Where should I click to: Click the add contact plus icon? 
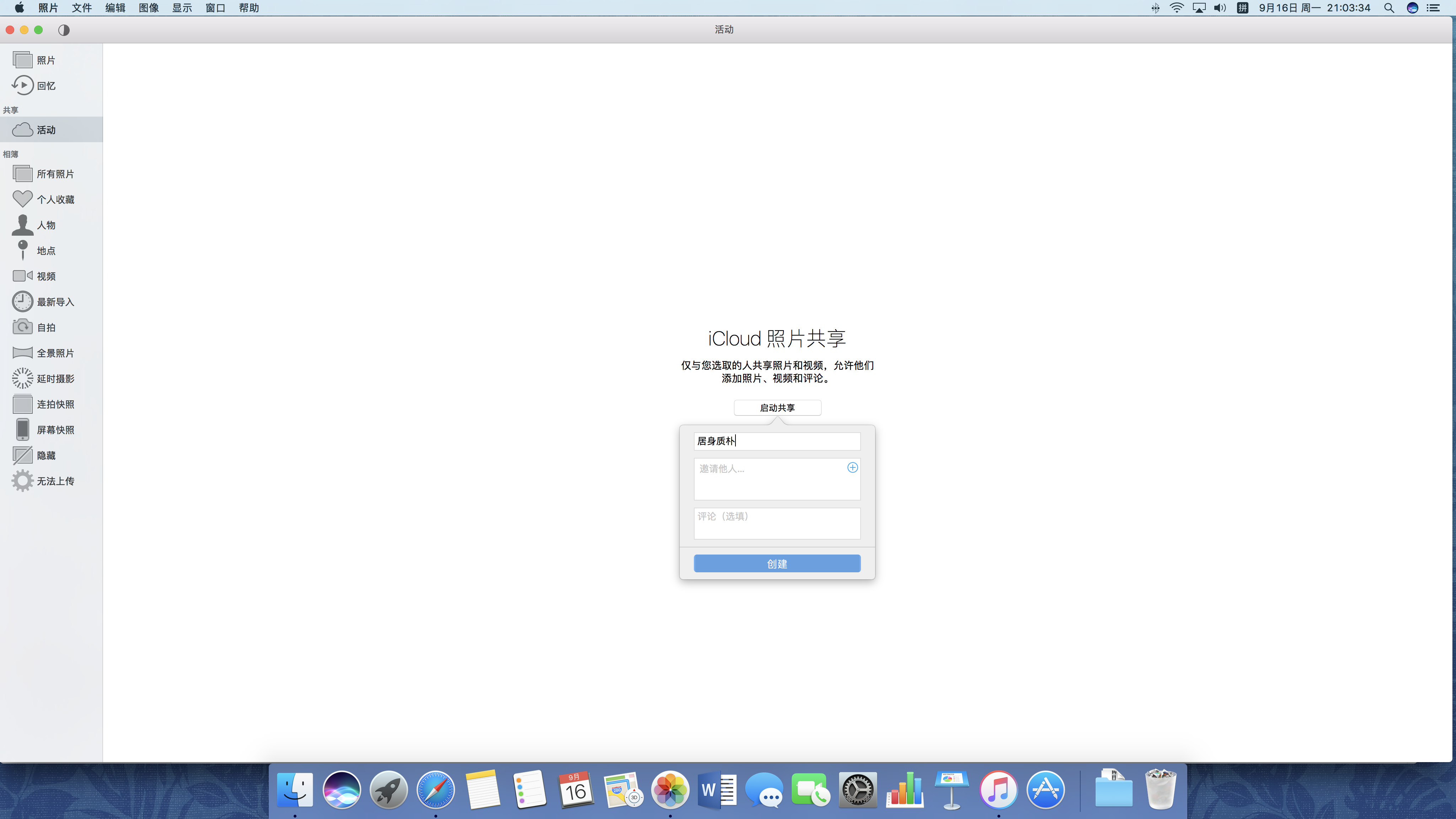coord(852,467)
